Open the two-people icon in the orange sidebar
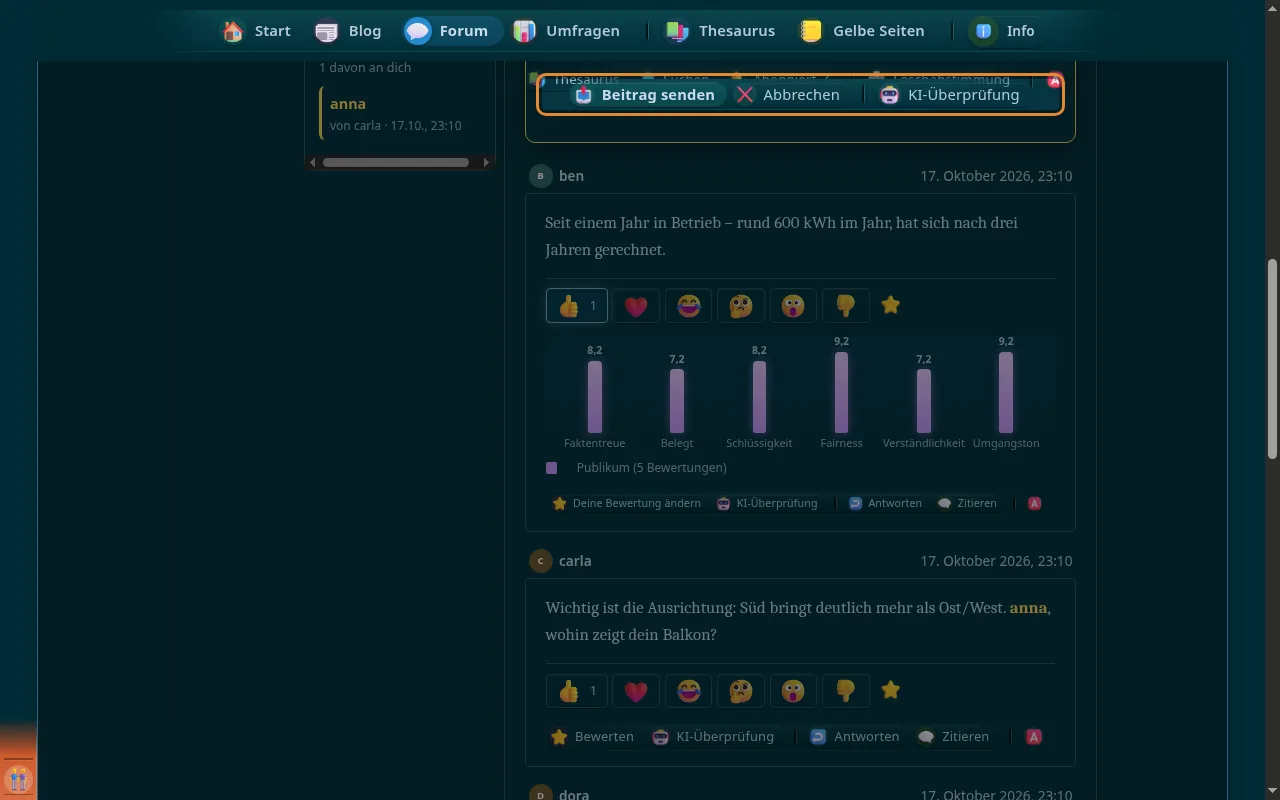The width and height of the screenshot is (1280, 800). click(18, 778)
